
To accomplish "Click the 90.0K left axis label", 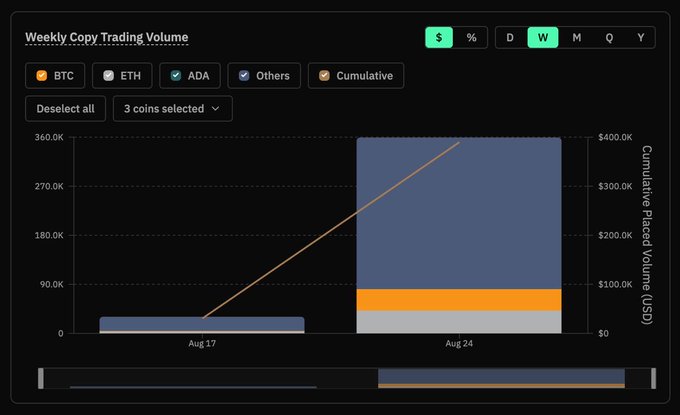I will pos(52,284).
